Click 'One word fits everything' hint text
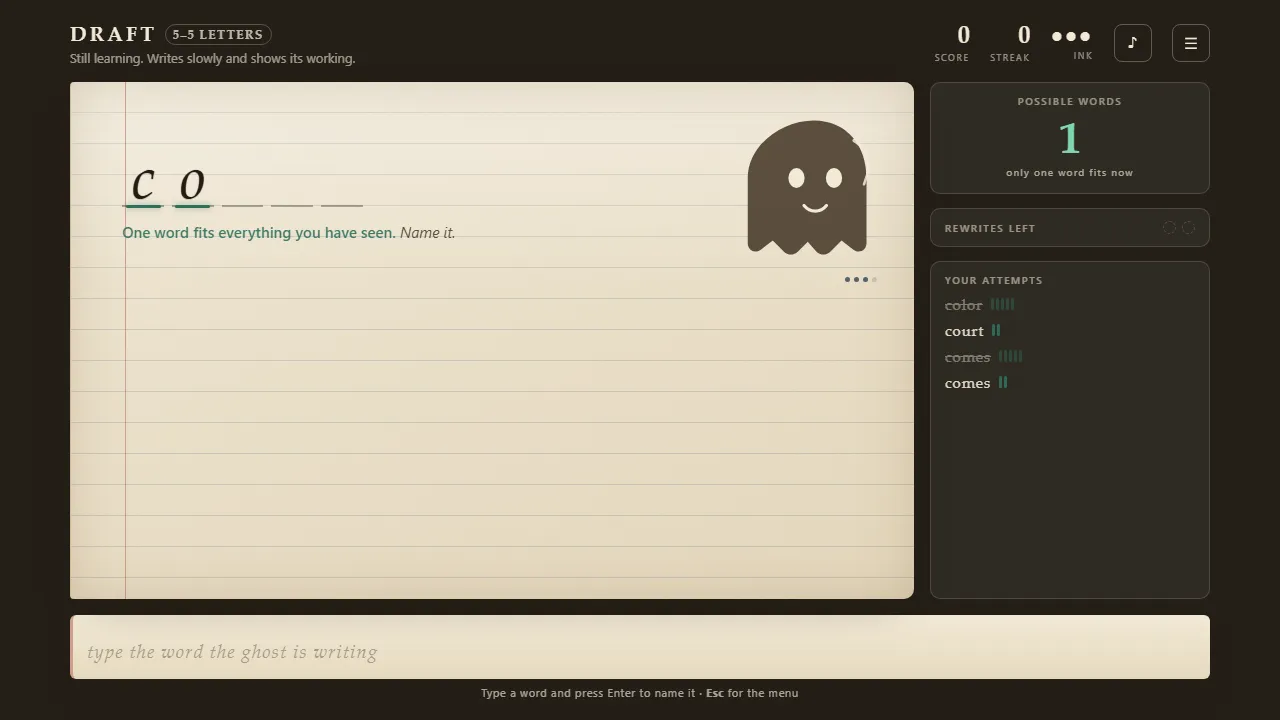 click(259, 233)
